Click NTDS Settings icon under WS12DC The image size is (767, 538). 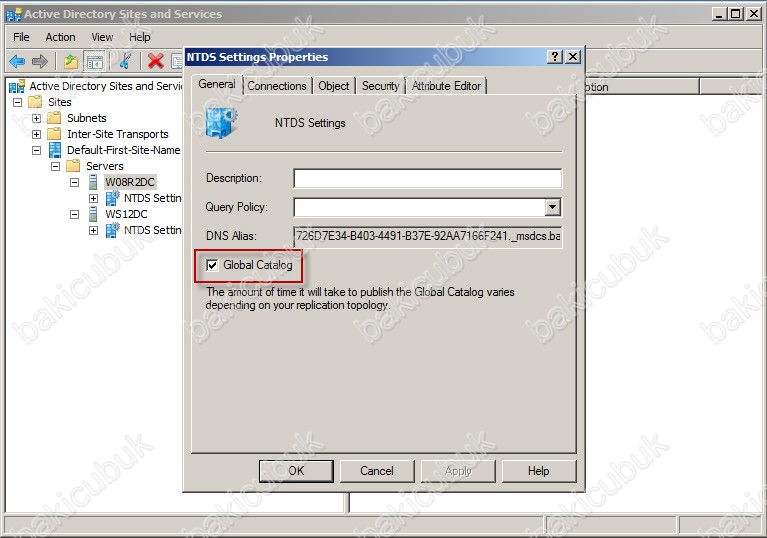pos(113,230)
